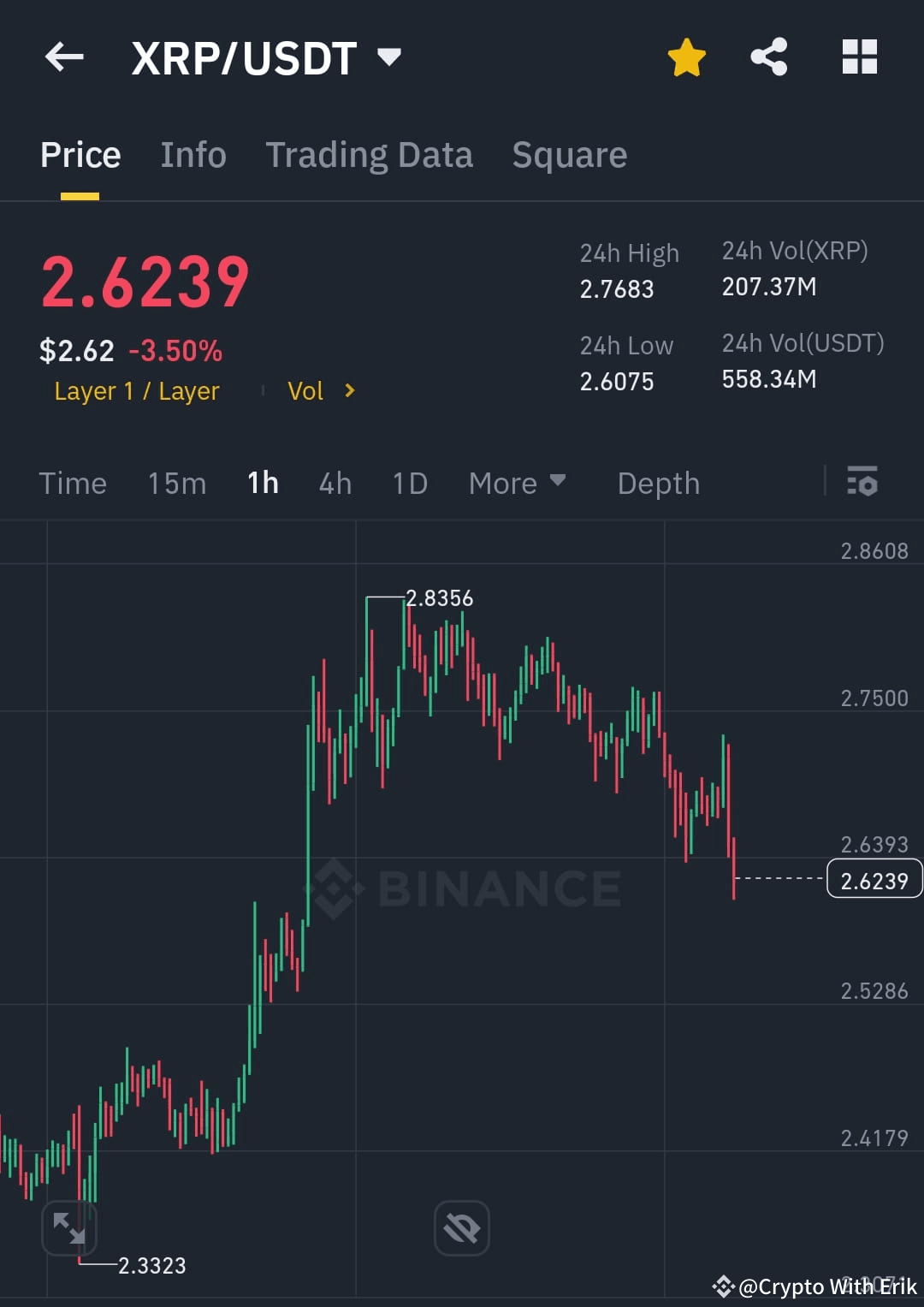Click the Layer 1 / Layer tag
The image size is (924, 1307).
[x=136, y=390]
